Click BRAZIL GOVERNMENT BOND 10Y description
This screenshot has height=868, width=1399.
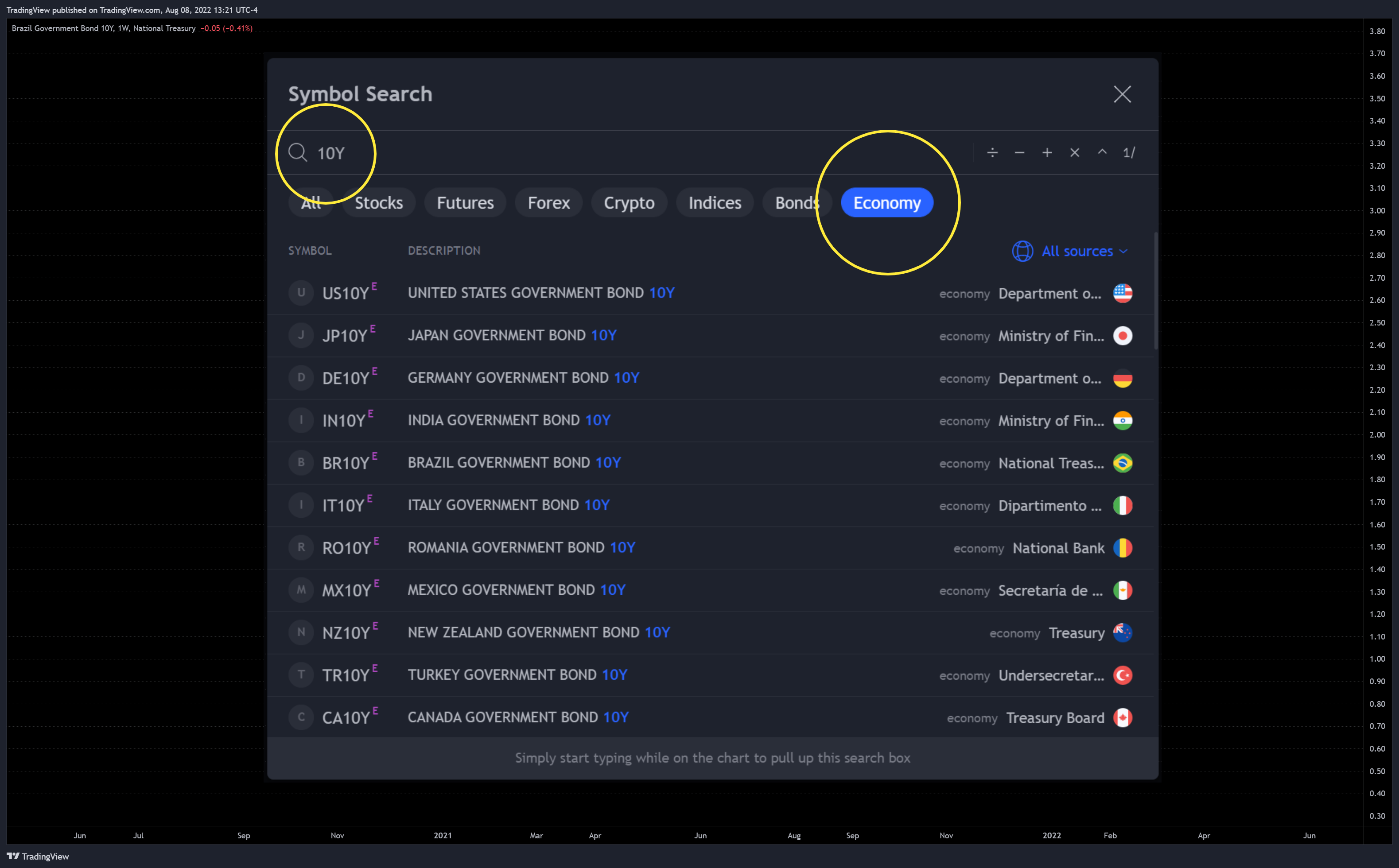pyautogui.click(x=515, y=463)
